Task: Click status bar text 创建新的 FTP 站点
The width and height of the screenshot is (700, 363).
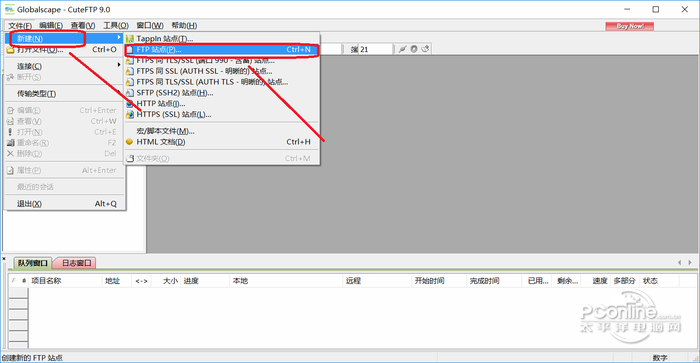Action: click(x=32, y=358)
